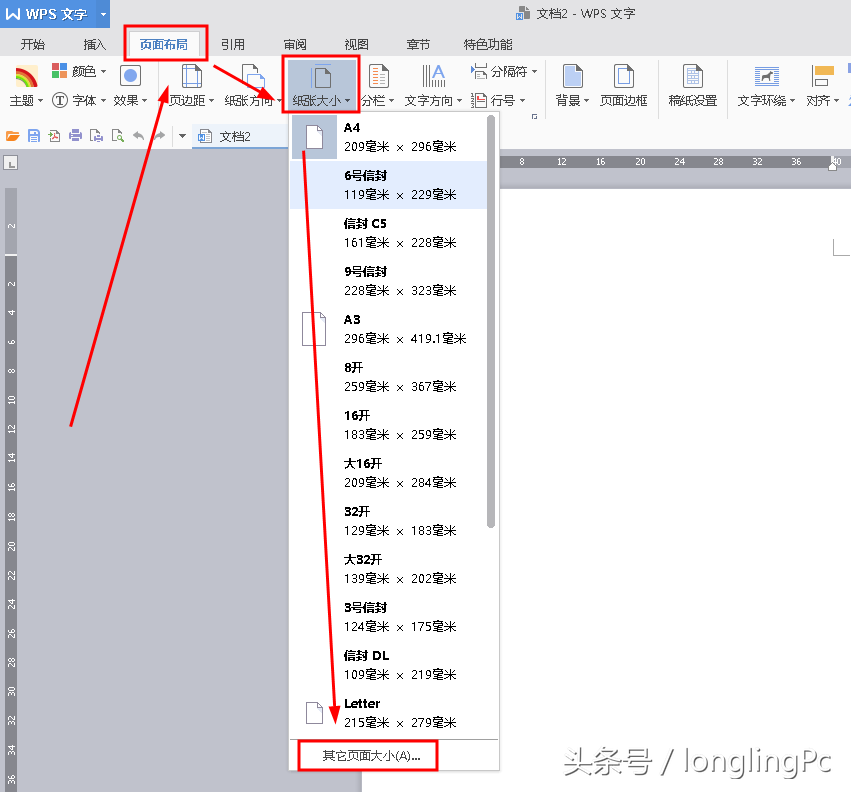Open the WPS 文字 application menu arrow
851x792 pixels.
[x=103, y=14]
